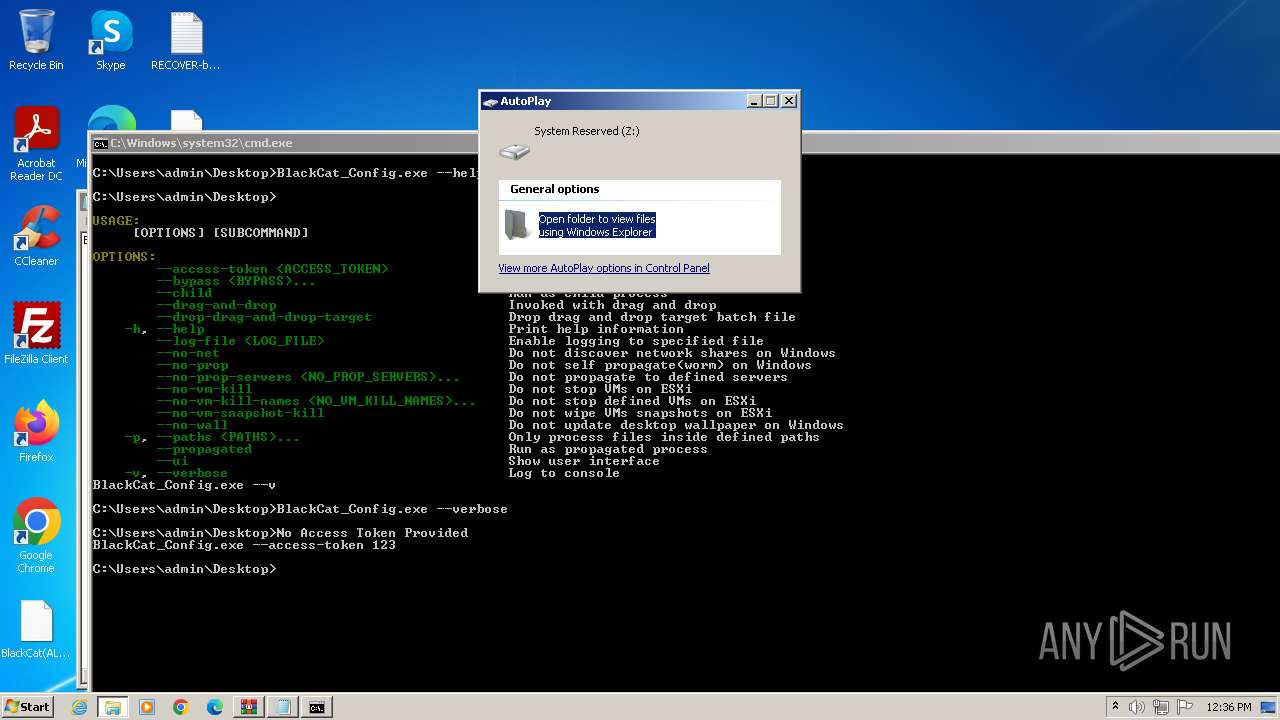Click 'Print help information' description text
Viewport: 1280px width, 720px height.
click(x=596, y=329)
